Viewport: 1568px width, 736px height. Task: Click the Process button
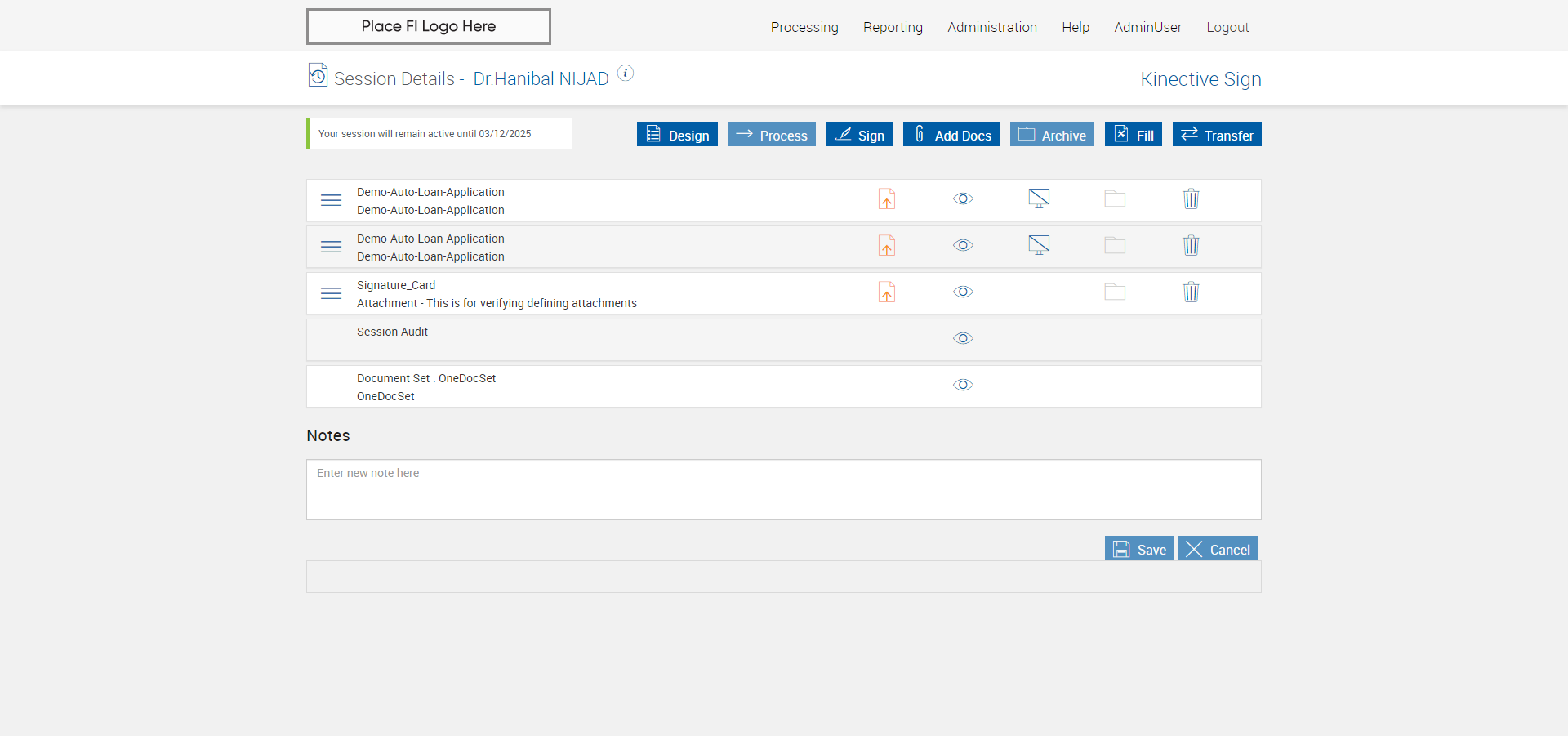click(772, 134)
